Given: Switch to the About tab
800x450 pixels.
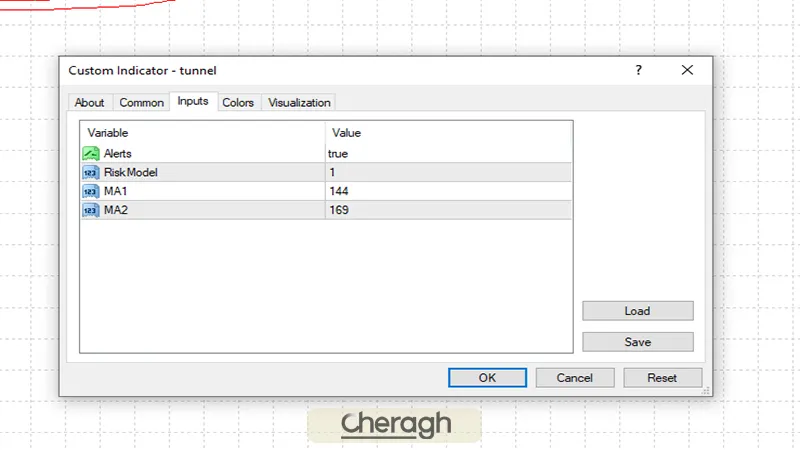Looking at the screenshot, I should (89, 102).
